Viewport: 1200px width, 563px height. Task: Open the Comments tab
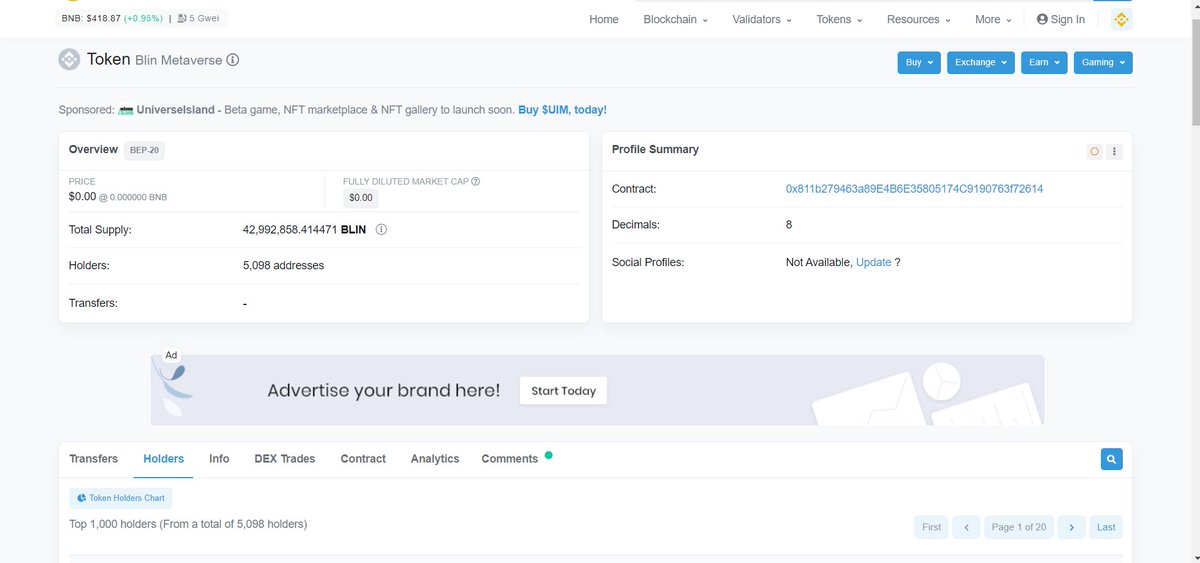click(510, 459)
